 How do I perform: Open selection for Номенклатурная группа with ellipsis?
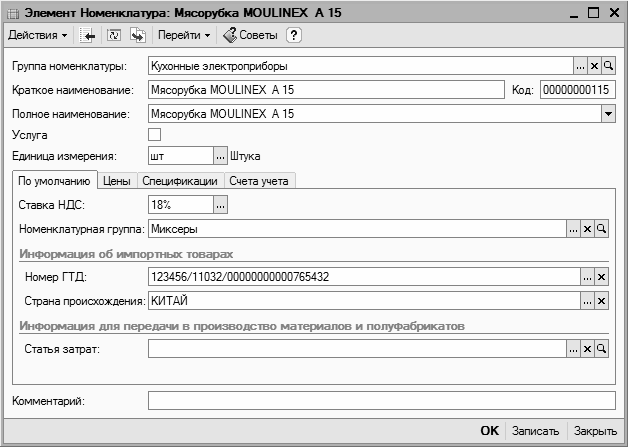(x=573, y=229)
